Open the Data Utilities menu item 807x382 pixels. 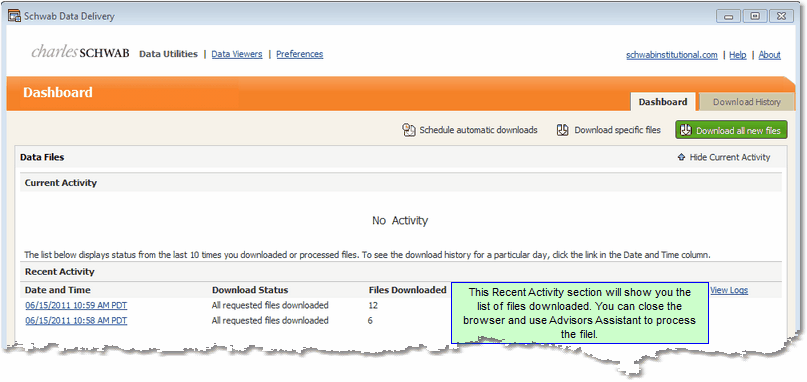pos(168,54)
